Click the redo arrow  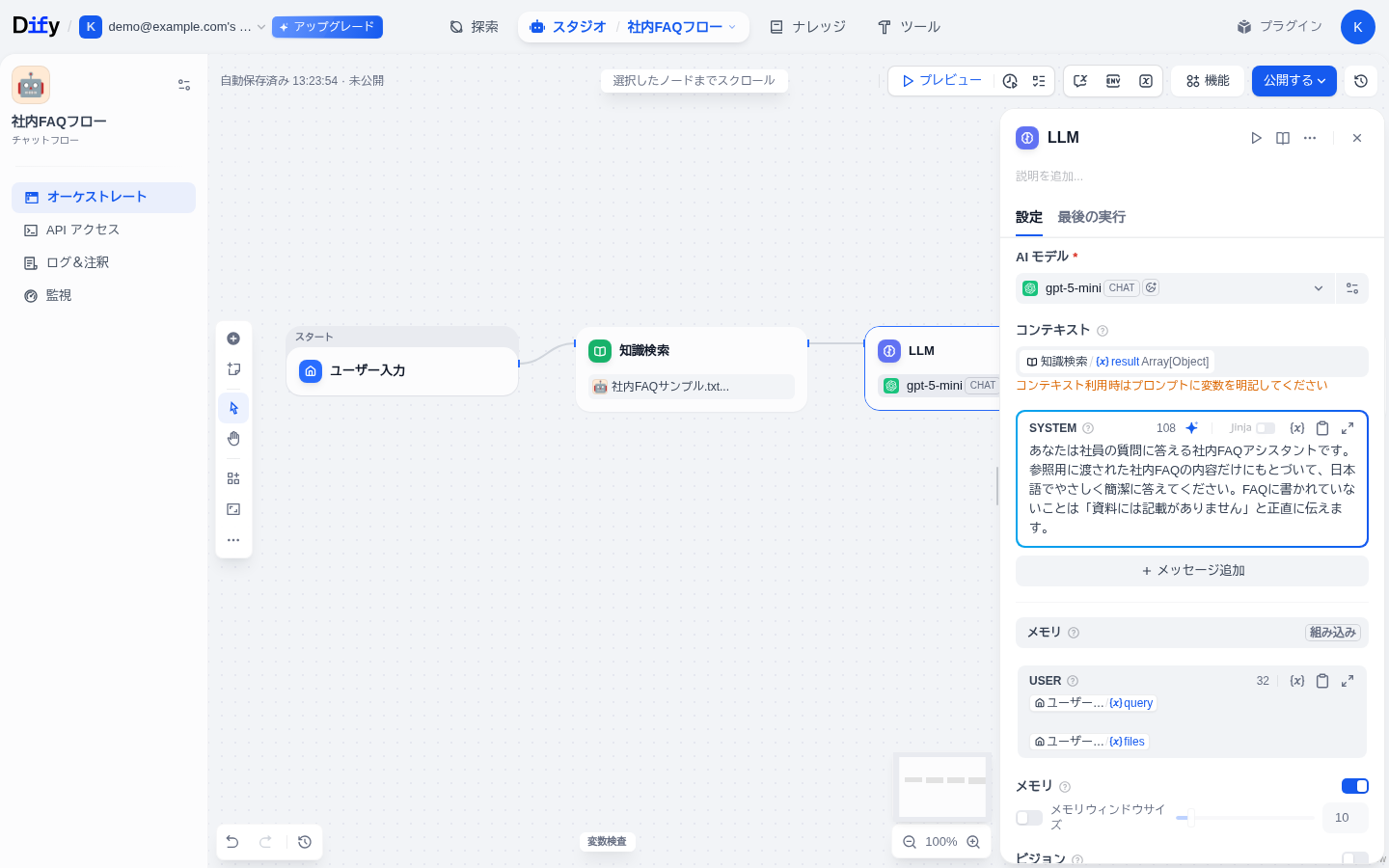click(265, 842)
